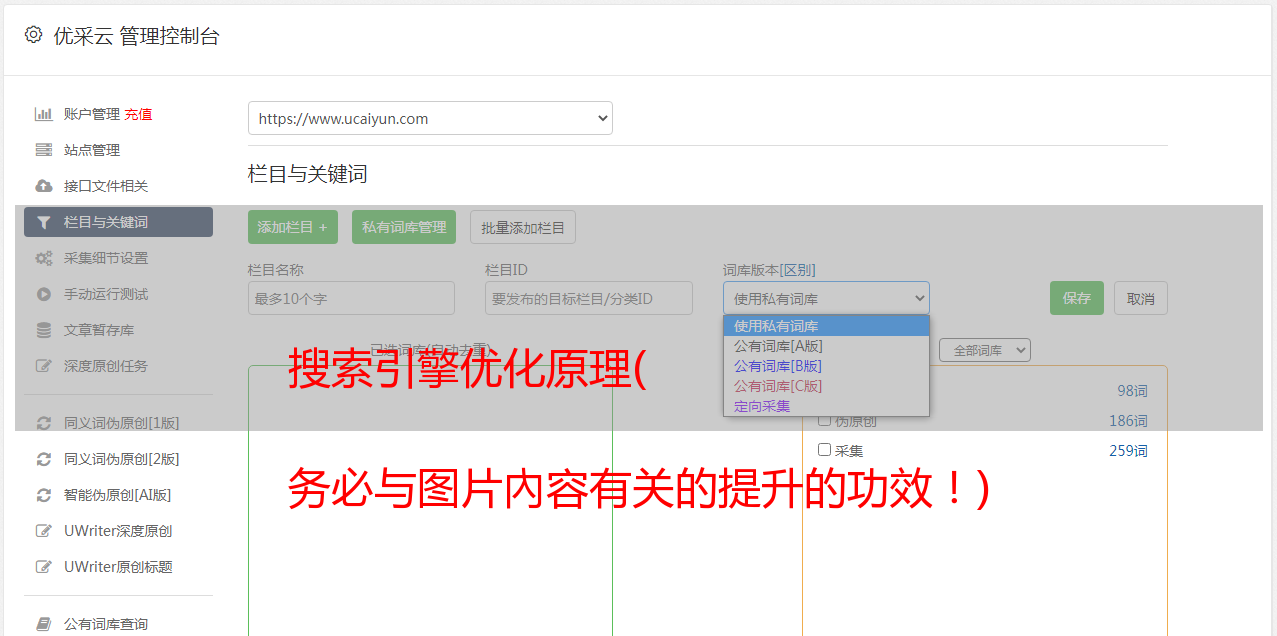The height and width of the screenshot is (636, 1277).
Task: Open 私有词库管理
Action: coord(404,227)
